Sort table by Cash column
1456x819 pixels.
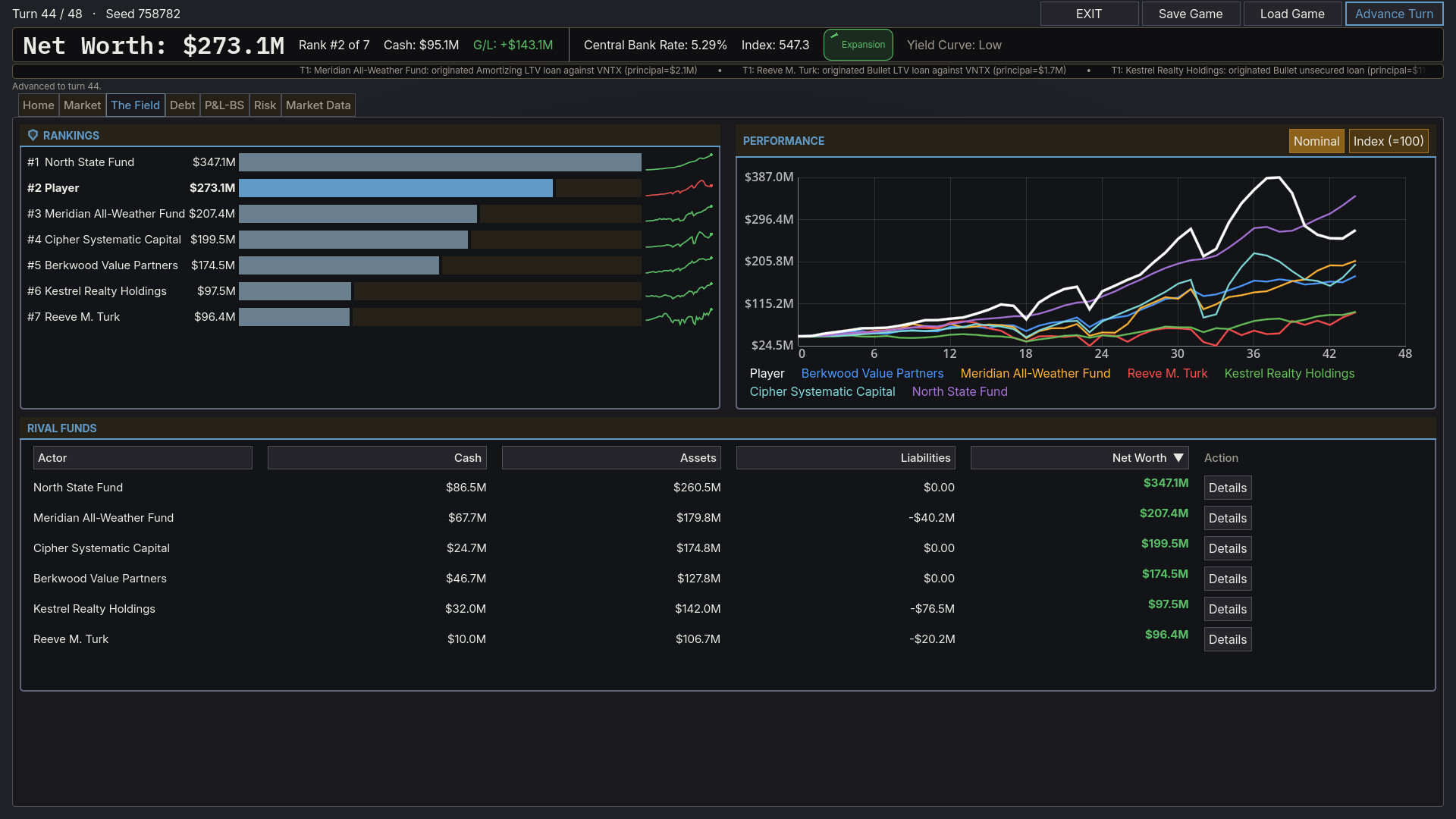tap(377, 457)
